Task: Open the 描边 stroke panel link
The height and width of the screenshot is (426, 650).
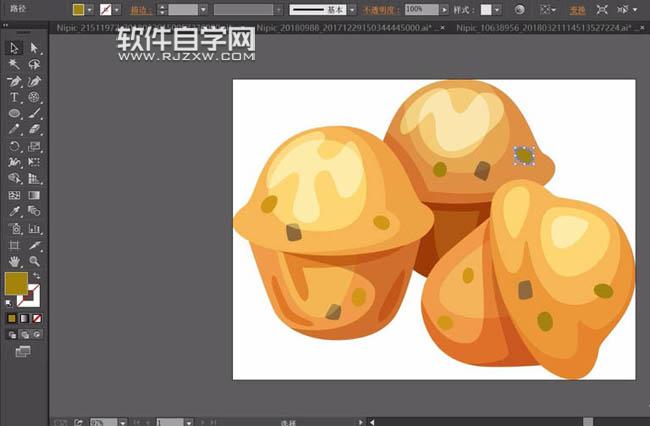Action: coord(141,10)
